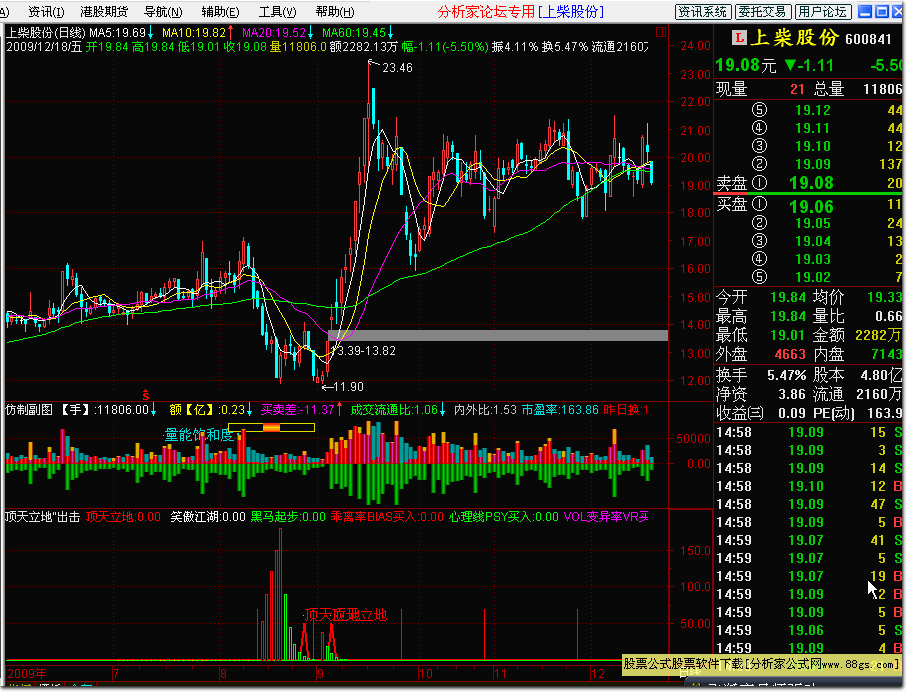Open the 港股期货 menu

(104, 12)
